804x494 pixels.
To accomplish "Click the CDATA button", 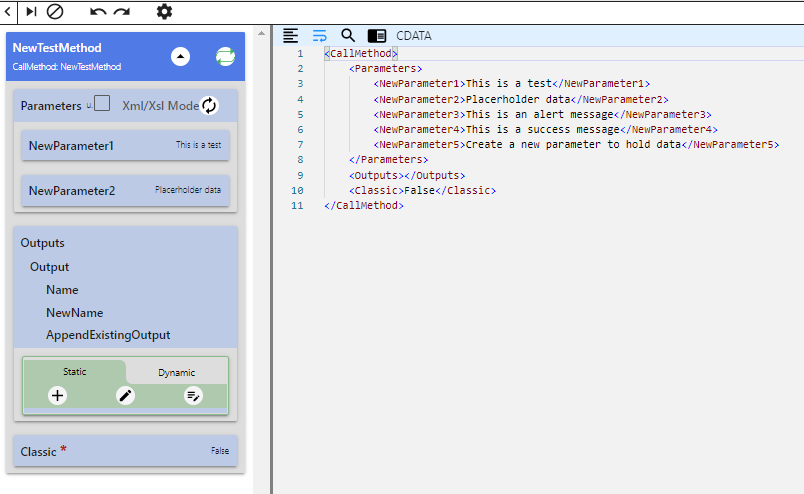I will (x=414, y=35).
